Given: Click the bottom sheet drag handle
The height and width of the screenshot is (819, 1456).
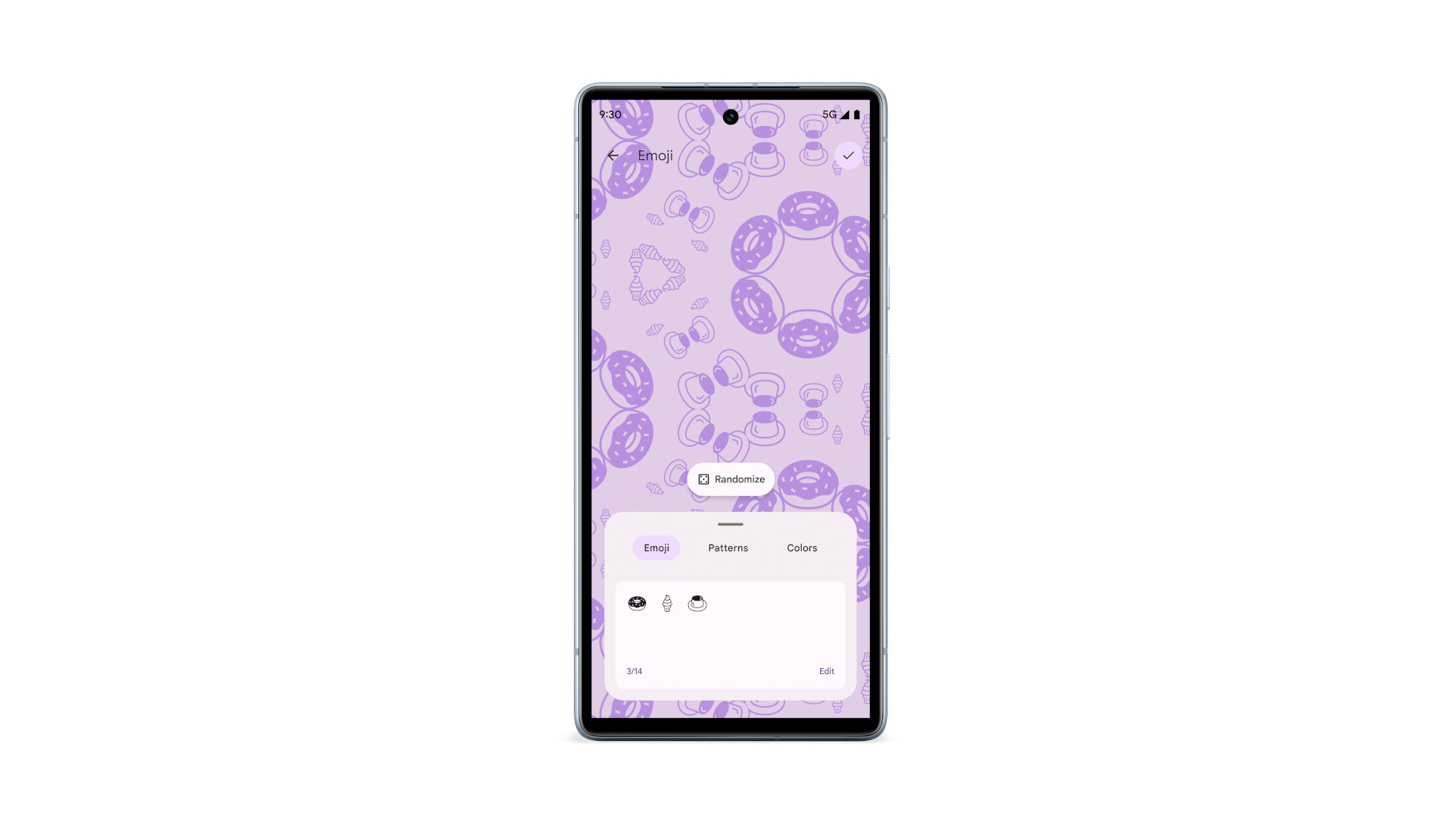Looking at the screenshot, I should point(730,524).
